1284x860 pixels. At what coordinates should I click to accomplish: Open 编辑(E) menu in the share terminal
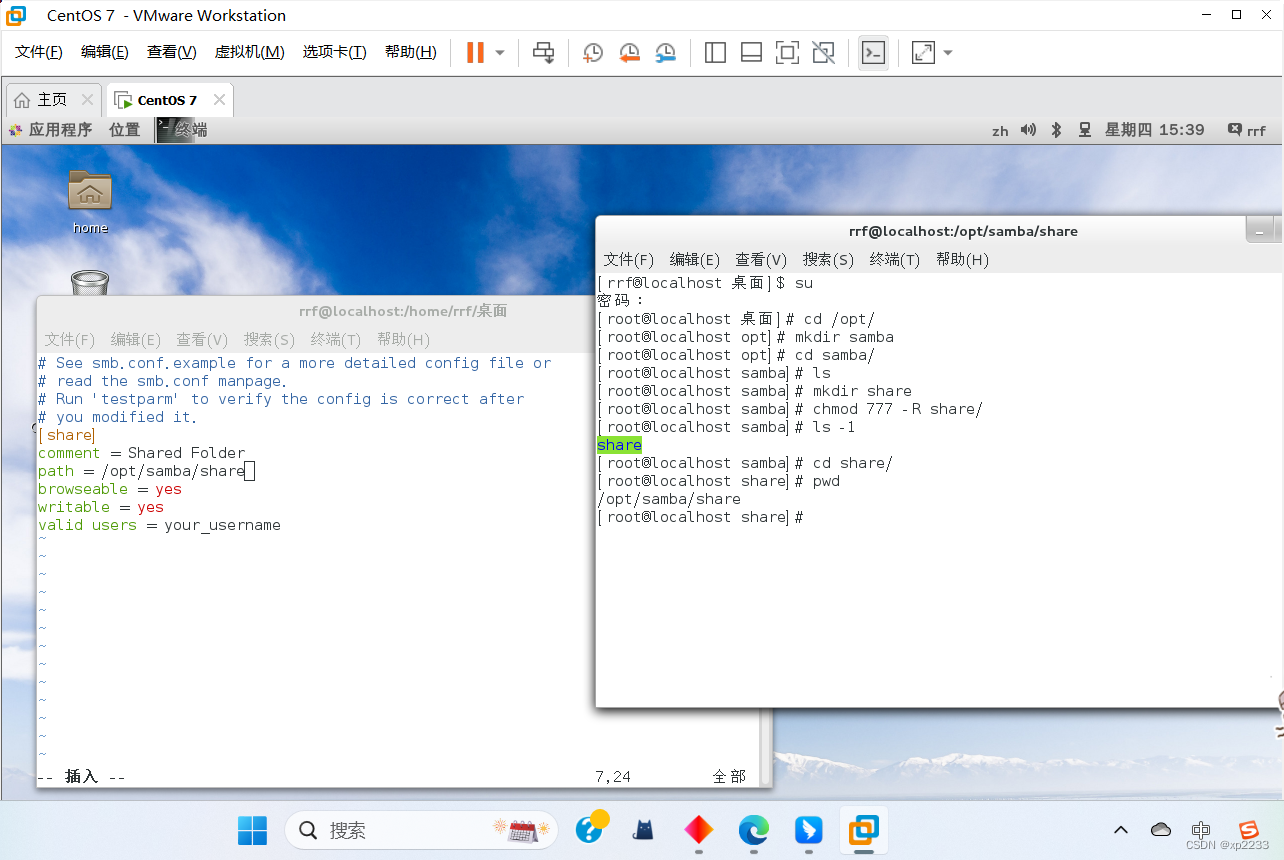pos(695,259)
